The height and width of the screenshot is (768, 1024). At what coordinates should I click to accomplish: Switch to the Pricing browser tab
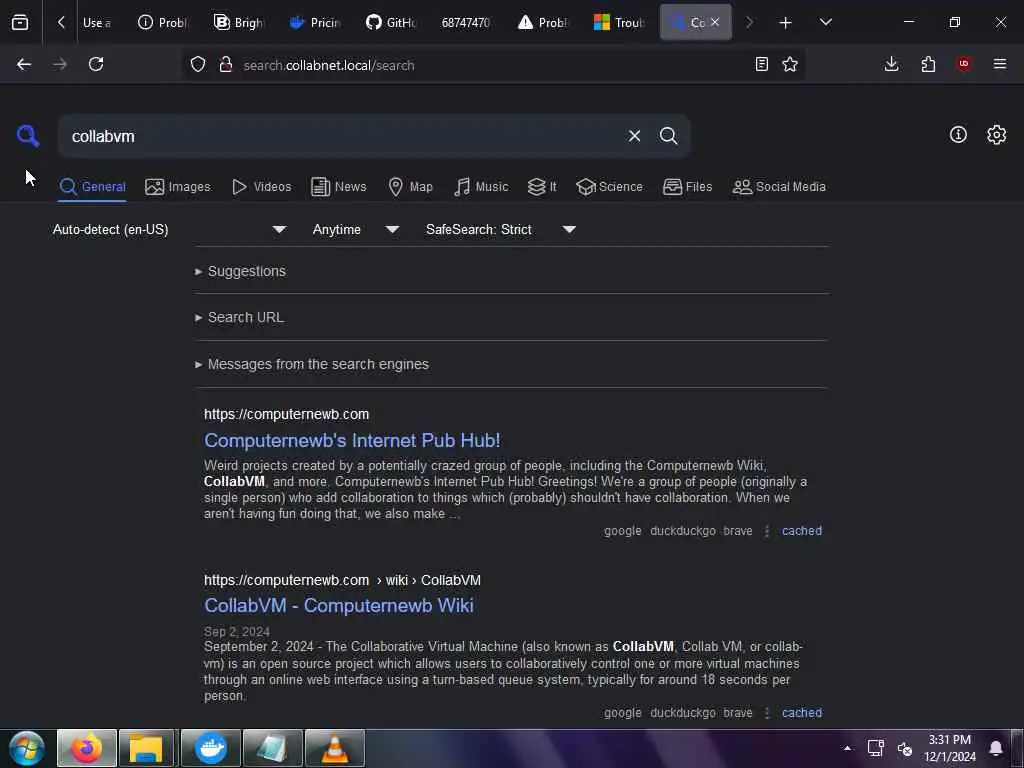[x=314, y=23]
